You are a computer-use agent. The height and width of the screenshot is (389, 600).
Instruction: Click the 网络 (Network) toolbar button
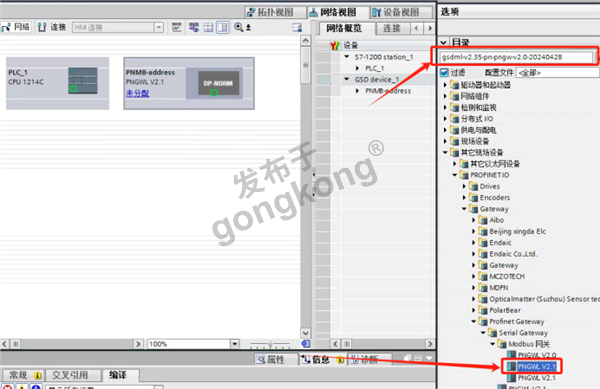point(16,27)
